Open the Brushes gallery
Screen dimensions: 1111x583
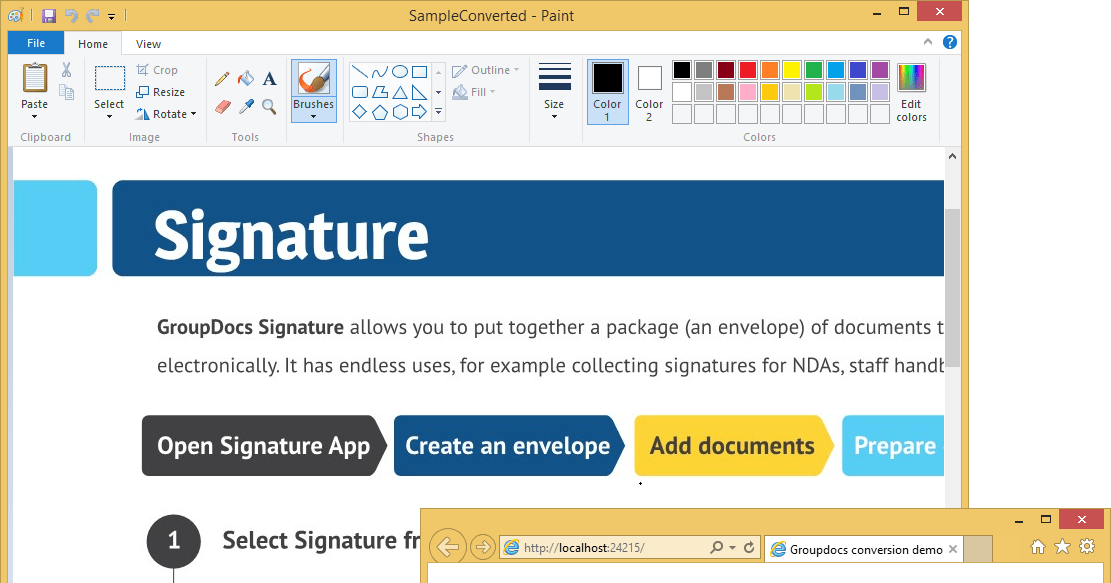[x=313, y=104]
